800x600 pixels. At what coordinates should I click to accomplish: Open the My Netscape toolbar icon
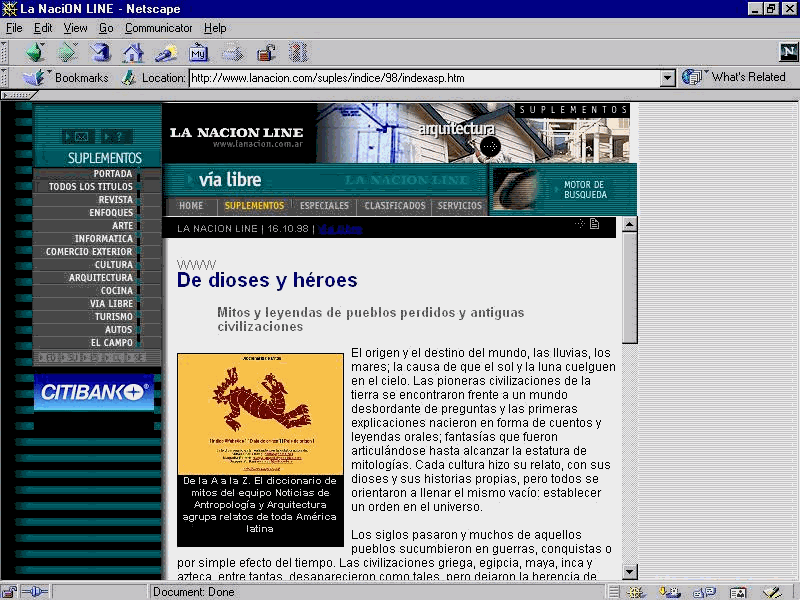coord(198,53)
